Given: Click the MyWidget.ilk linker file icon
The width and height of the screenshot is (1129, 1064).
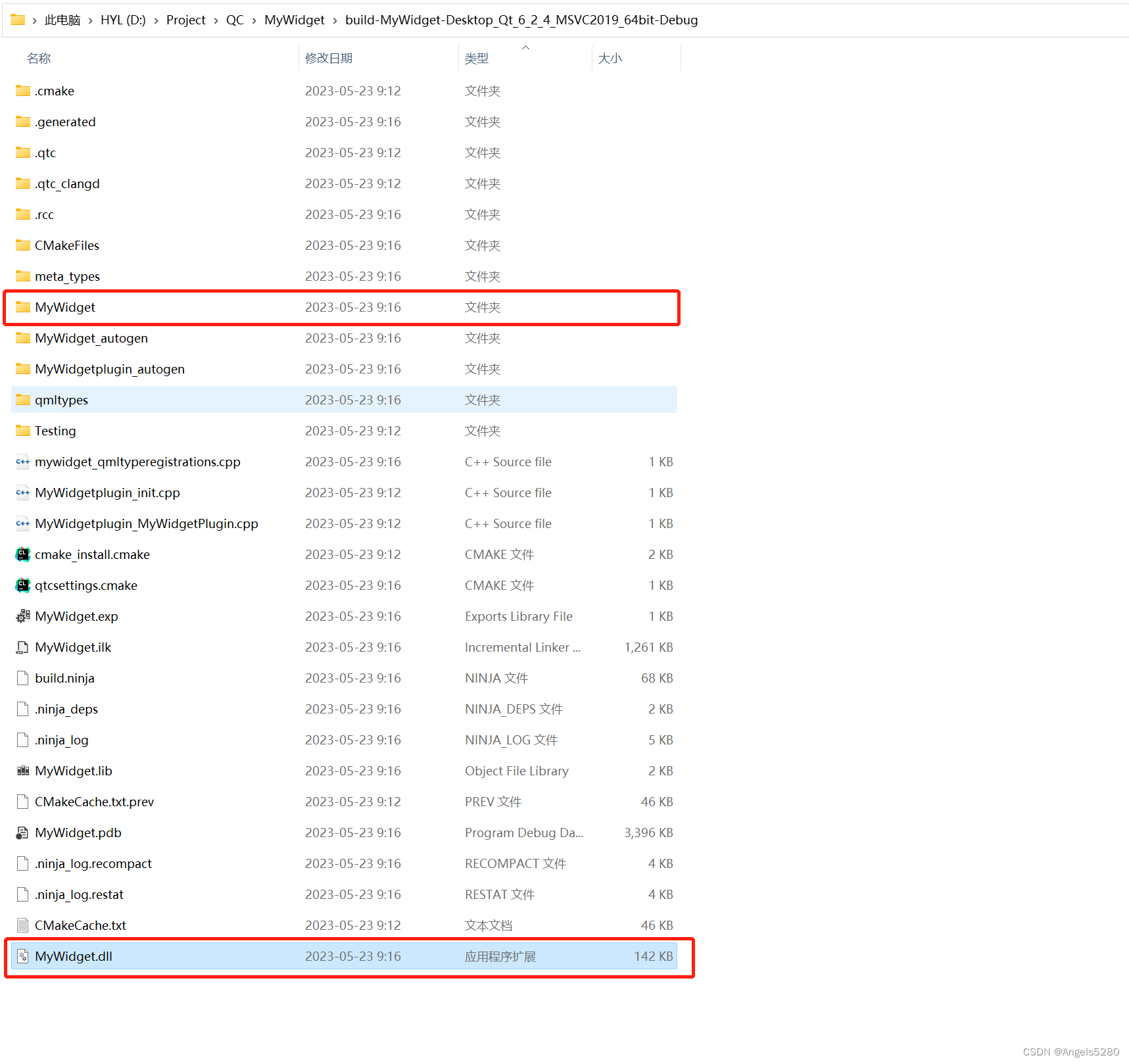Looking at the screenshot, I should tap(22, 647).
